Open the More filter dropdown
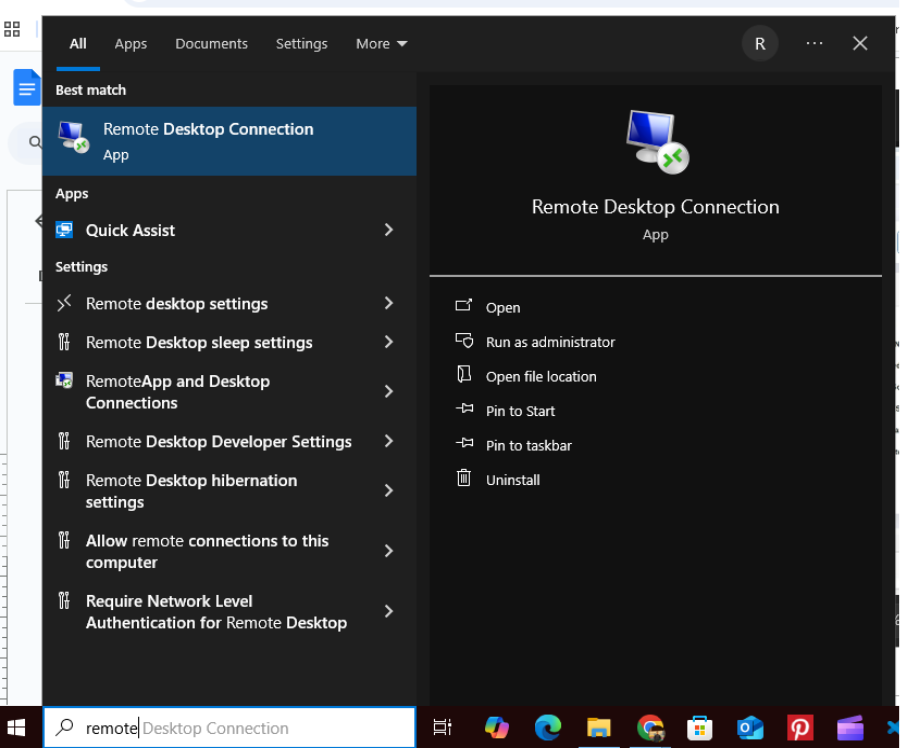 click(381, 44)
